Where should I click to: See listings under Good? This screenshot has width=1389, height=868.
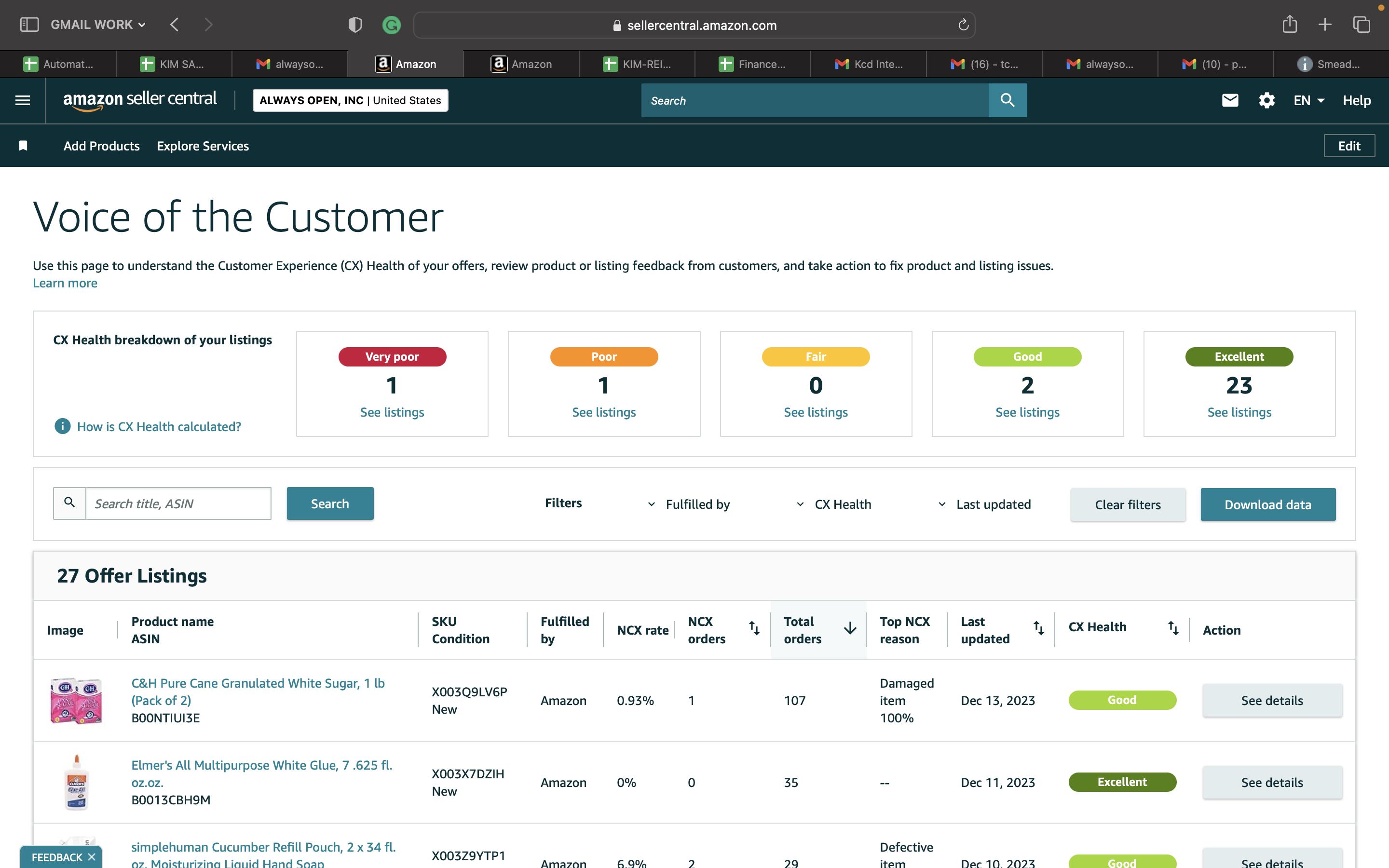1027,412
